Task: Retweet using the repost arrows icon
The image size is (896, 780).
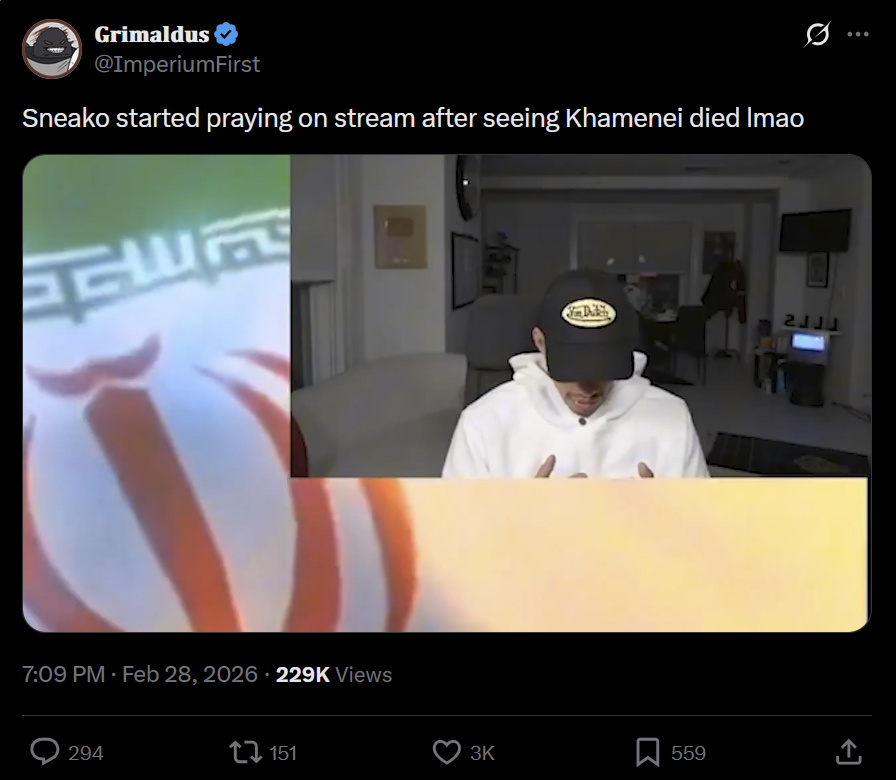Action: (x=245, y=752)
